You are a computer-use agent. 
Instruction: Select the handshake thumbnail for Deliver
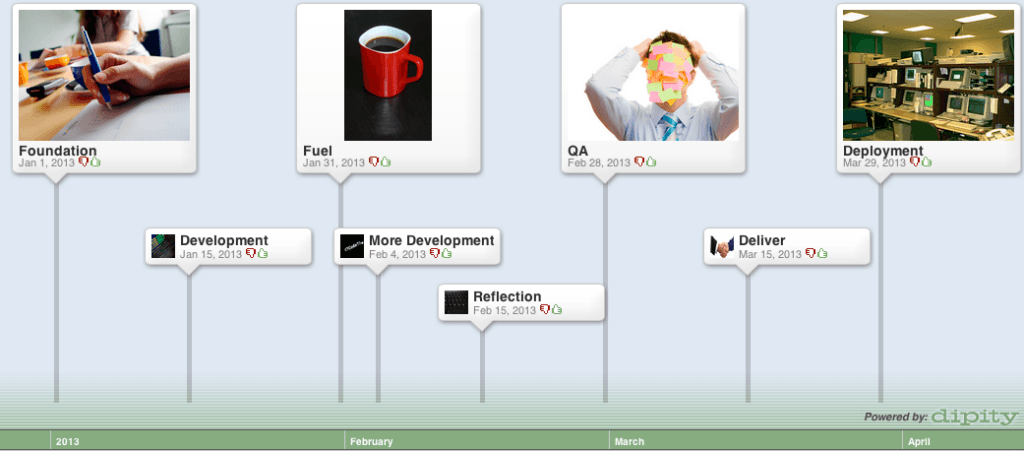[x=722, y=247]
